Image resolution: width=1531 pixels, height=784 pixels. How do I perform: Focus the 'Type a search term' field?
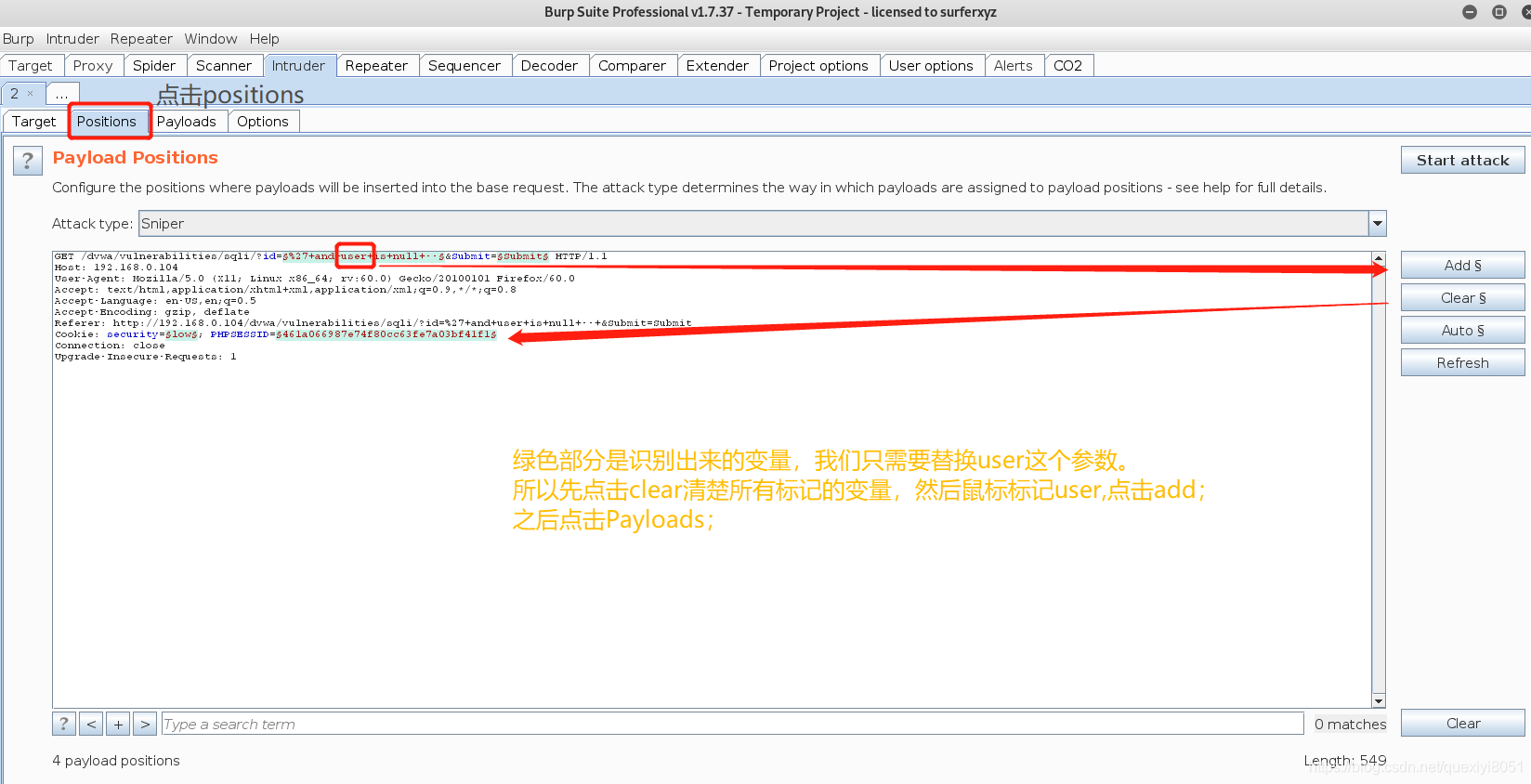(732, 724)
